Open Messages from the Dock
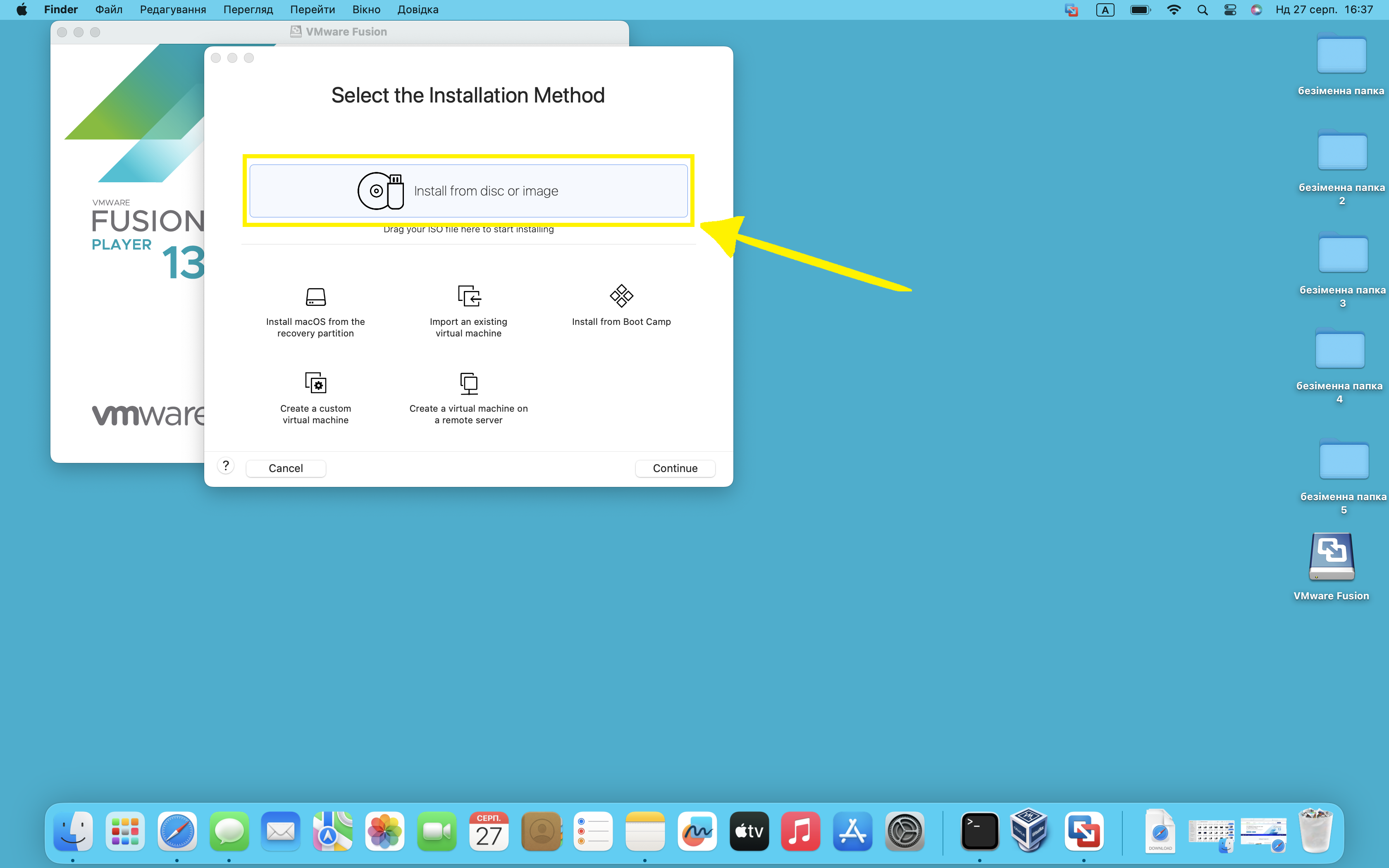 tap(229, 831)
